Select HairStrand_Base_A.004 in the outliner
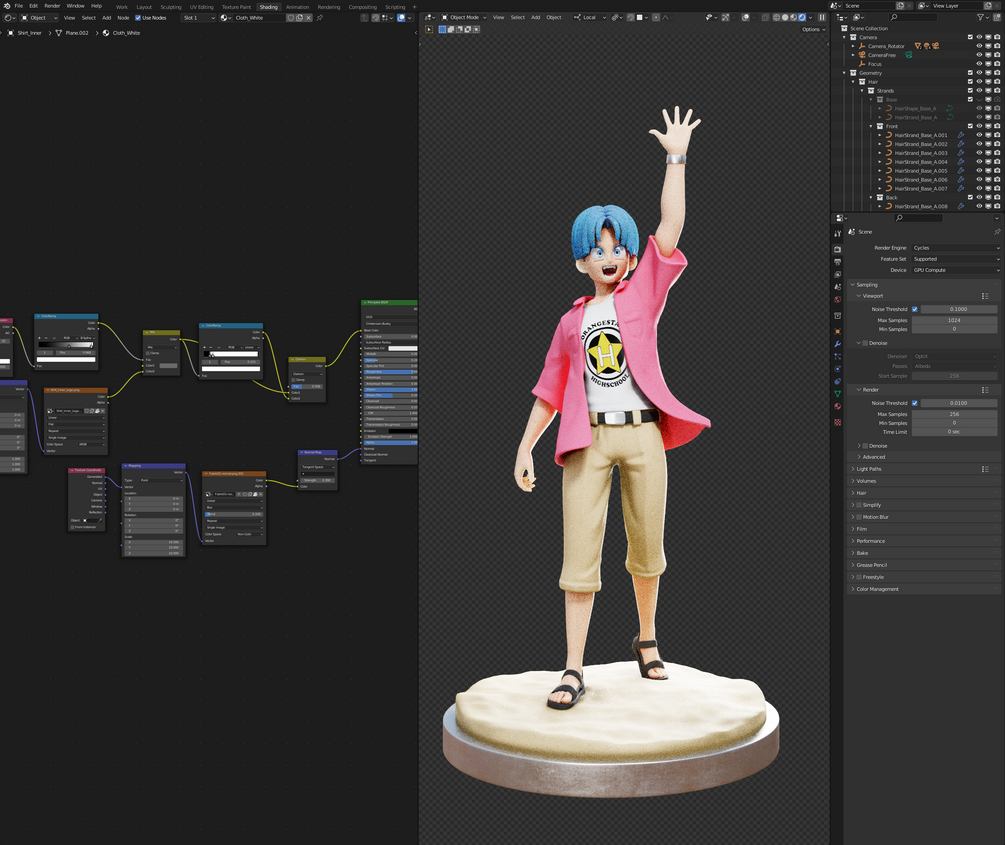 pos(920,162)
